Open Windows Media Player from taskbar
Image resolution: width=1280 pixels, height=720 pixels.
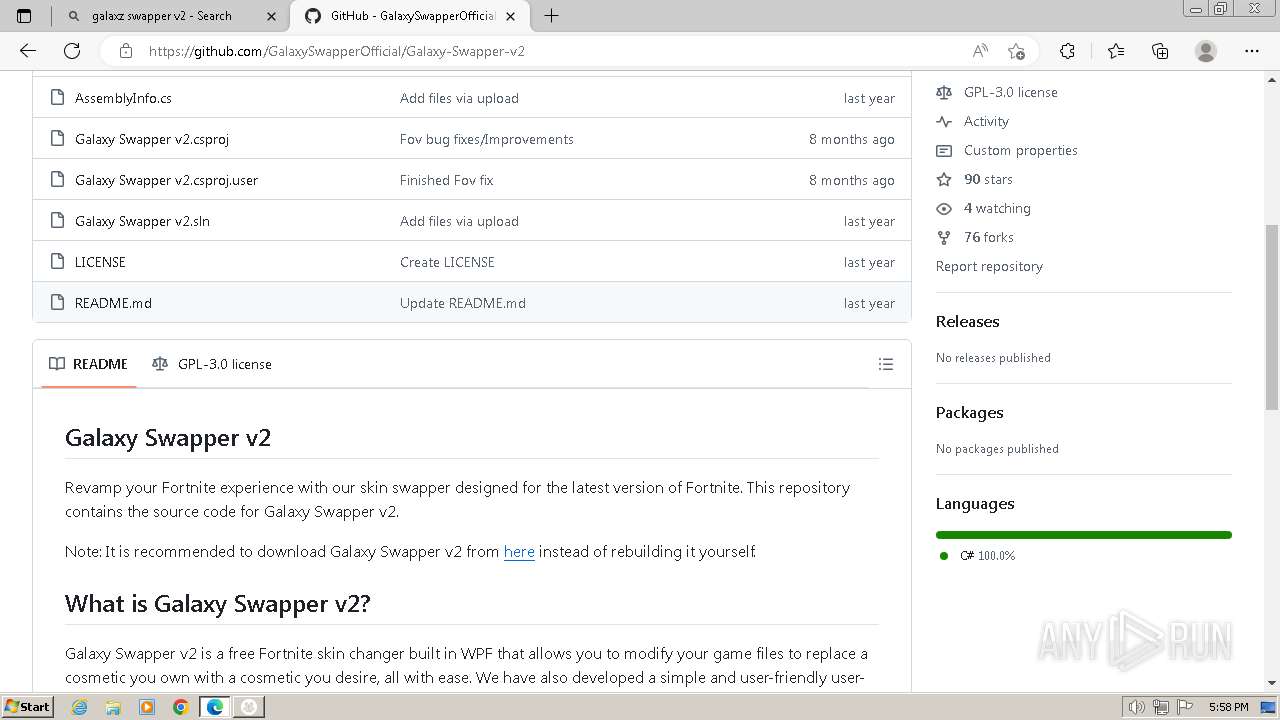[147, 707]
